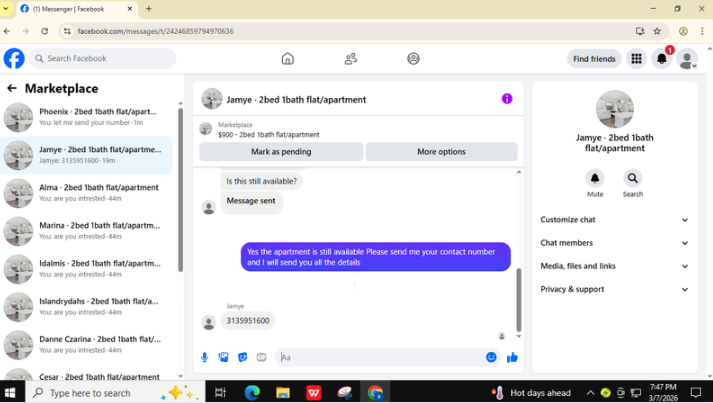Open the account profile avatar menu

[687, 59]
